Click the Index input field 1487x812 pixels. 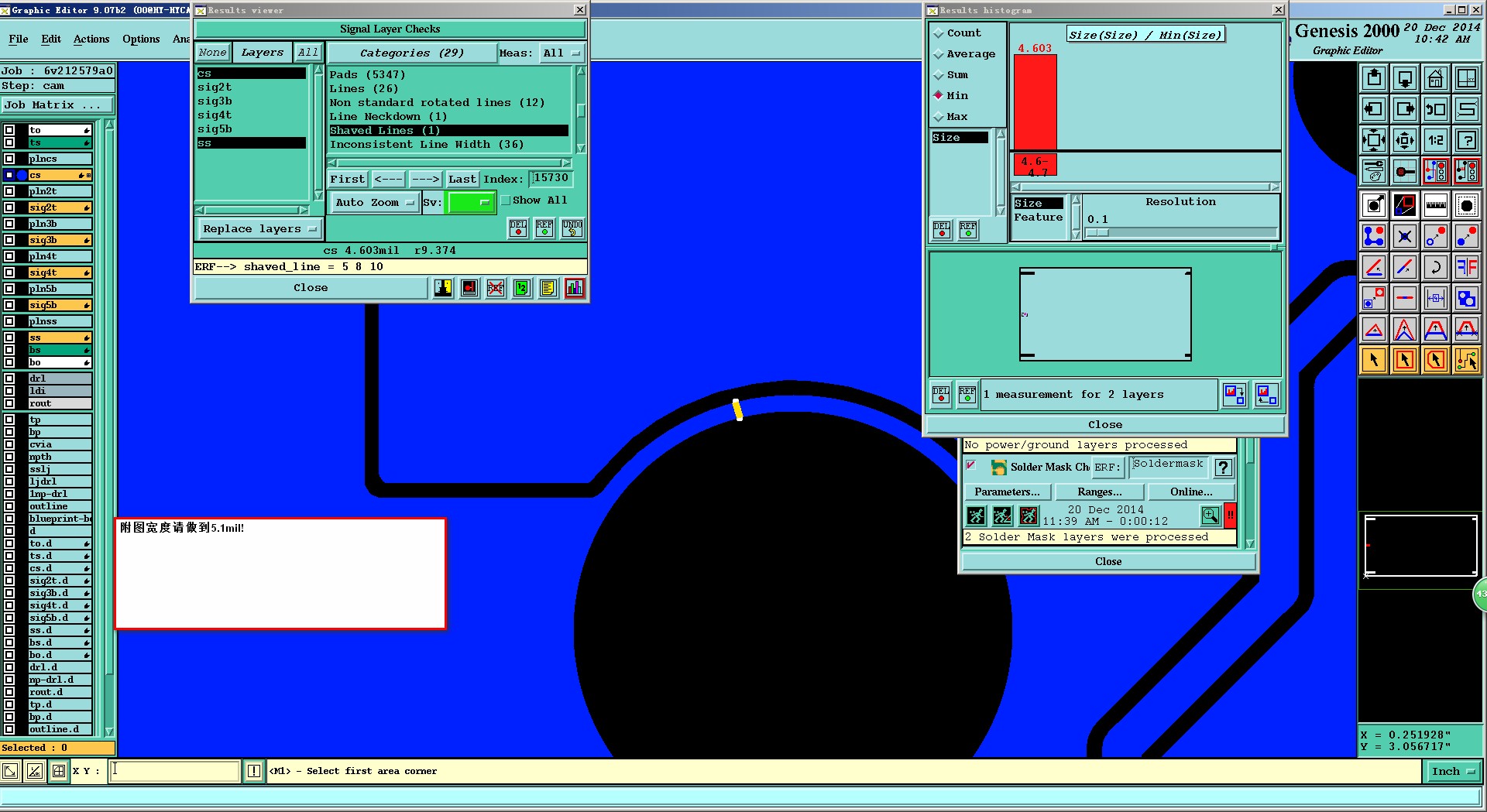(551, 179)
